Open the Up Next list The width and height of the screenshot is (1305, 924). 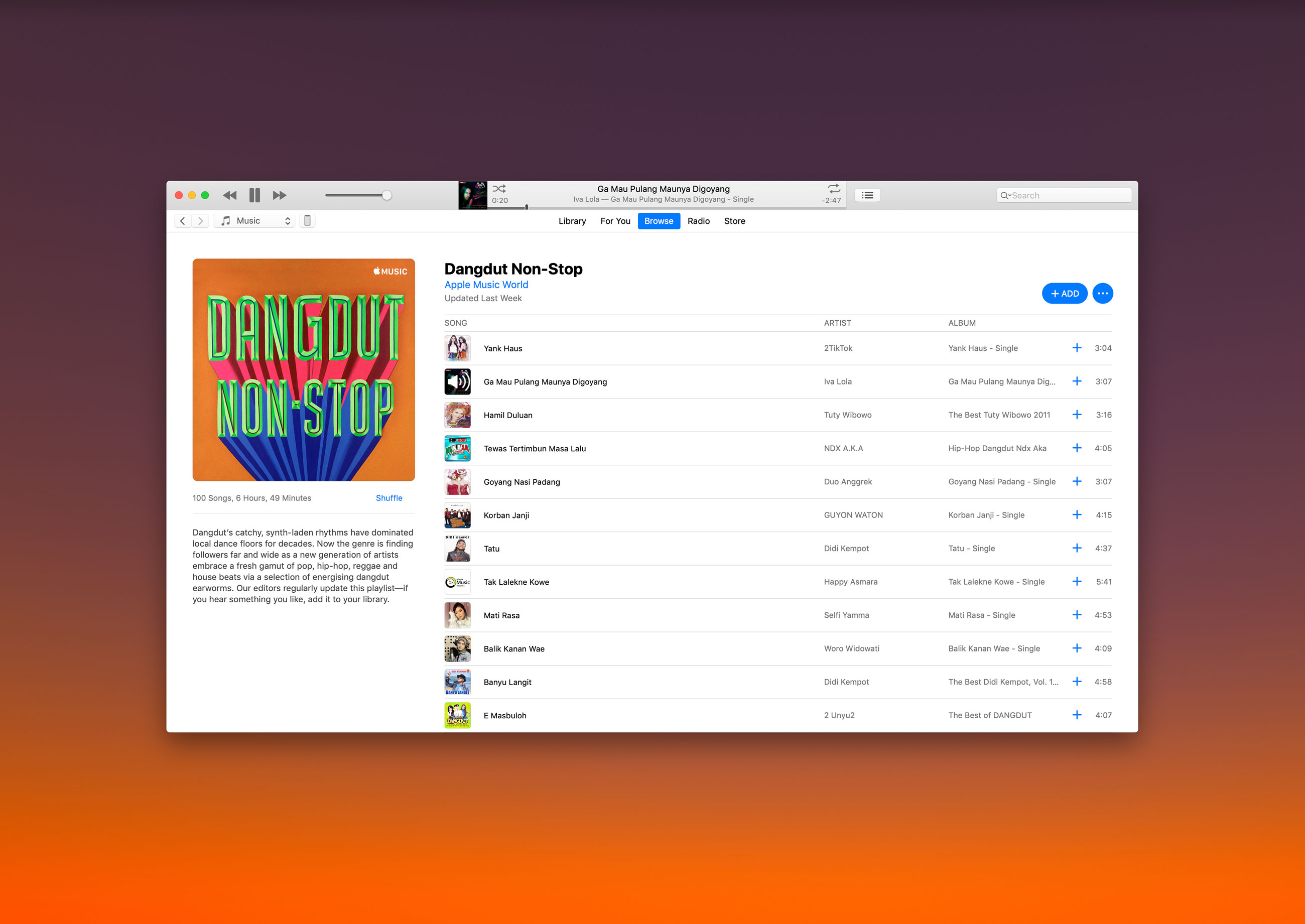tap(867, 195)
